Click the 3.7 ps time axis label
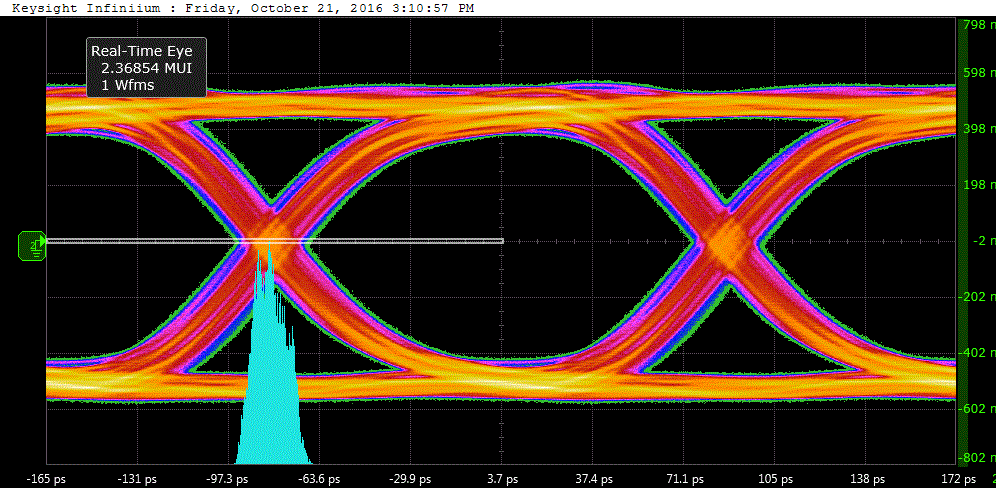 point(502,478)
